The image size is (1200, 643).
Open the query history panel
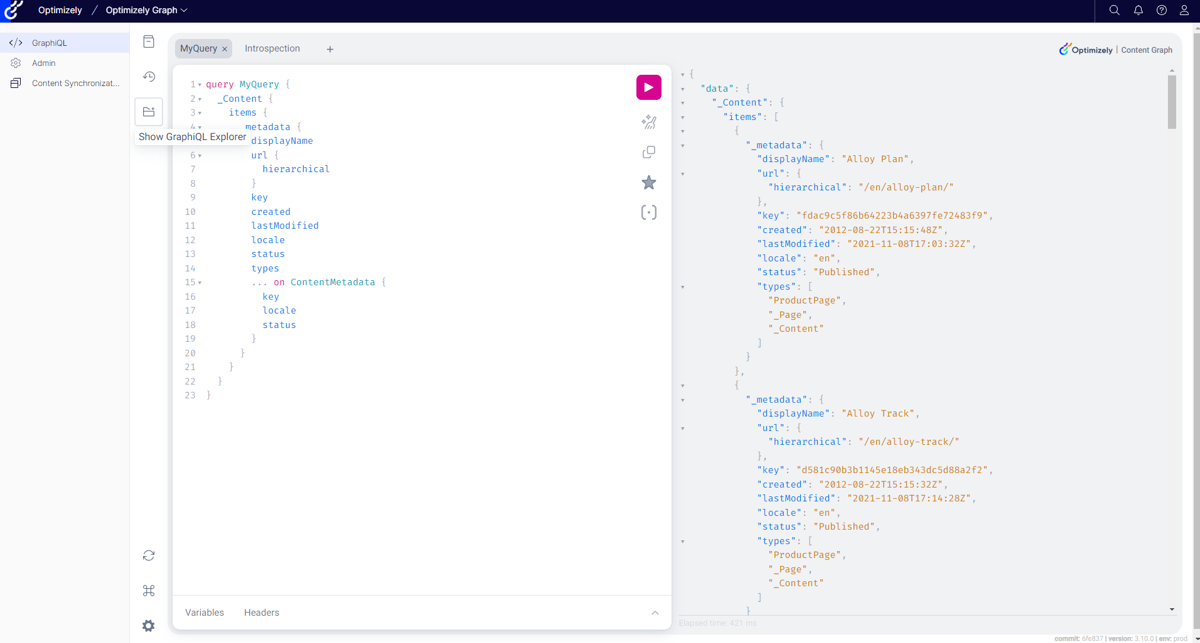(148, 76)
